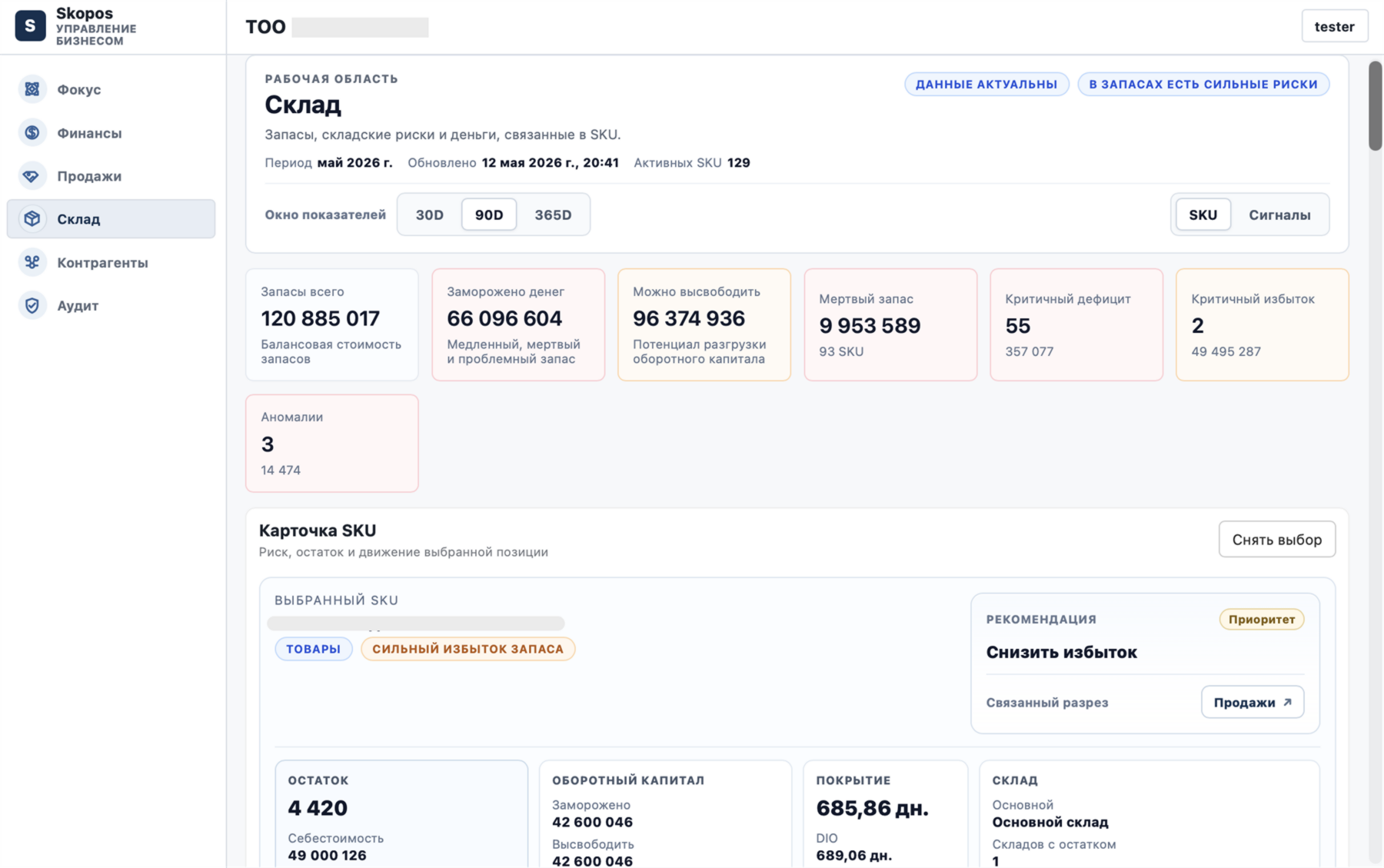Navigate to Контрагенты
Image resolution: width=1384 pixels, height=868 pixels.
coord(111,262)
